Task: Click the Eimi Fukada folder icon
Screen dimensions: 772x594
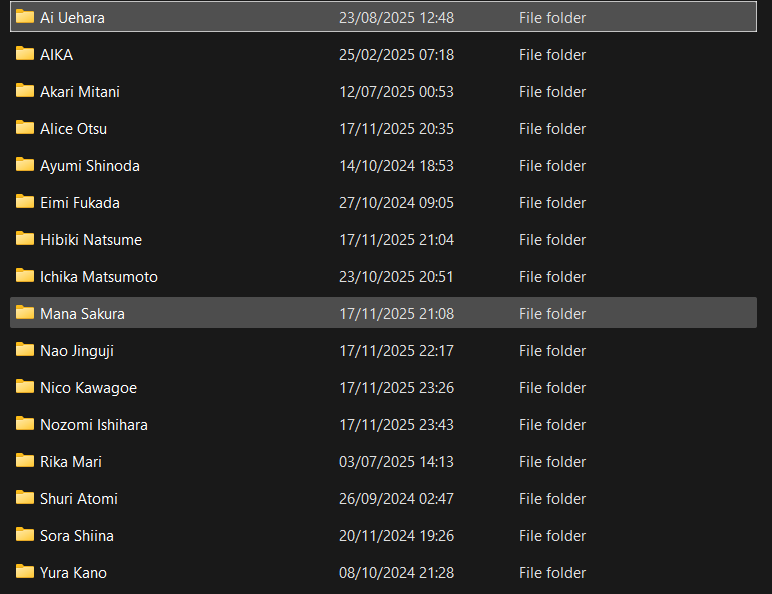Action: point(25,201)
